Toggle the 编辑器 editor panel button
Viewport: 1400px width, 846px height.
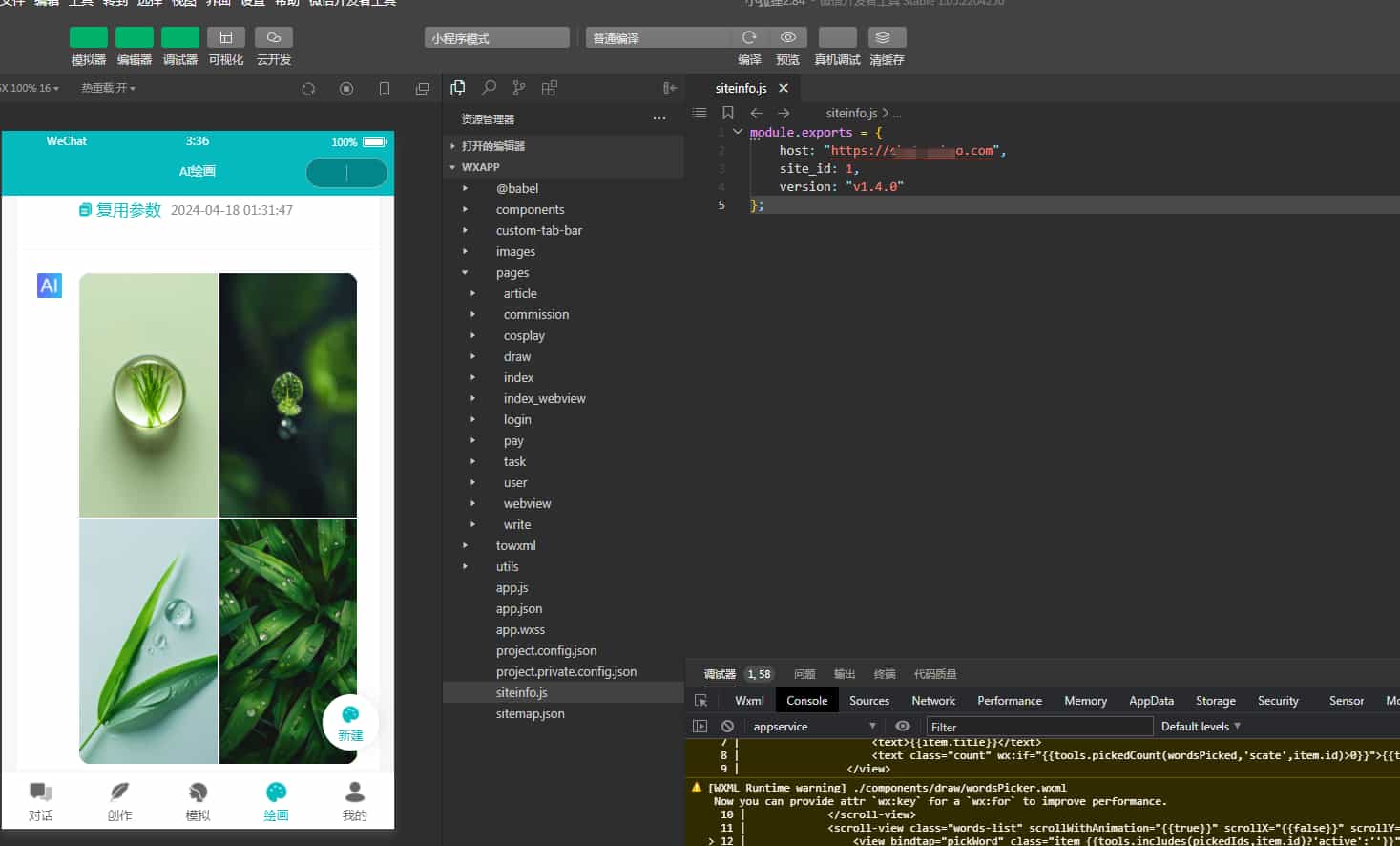(134, 37)
